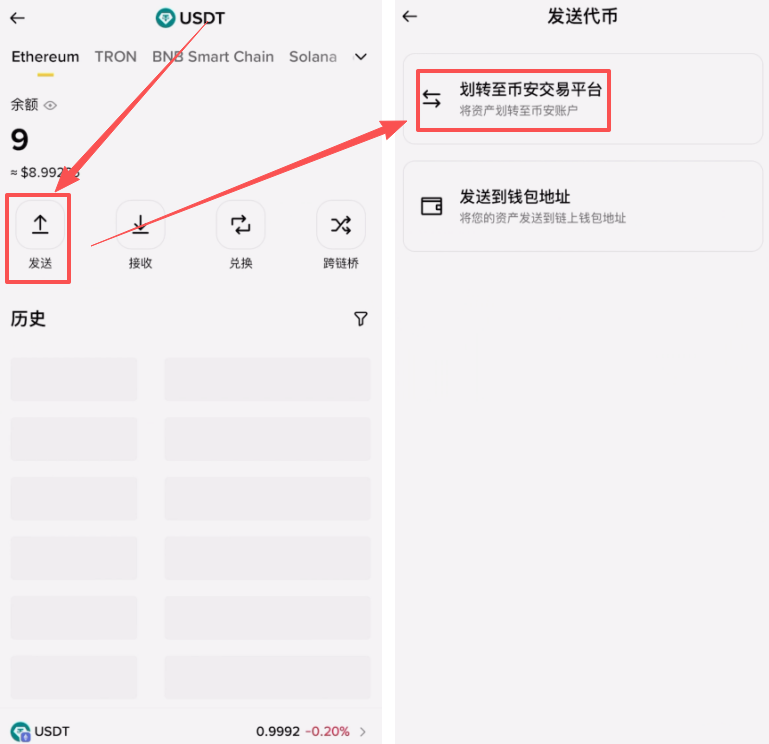
Task: Select the Solana network tab
Action: click(312, 57)
